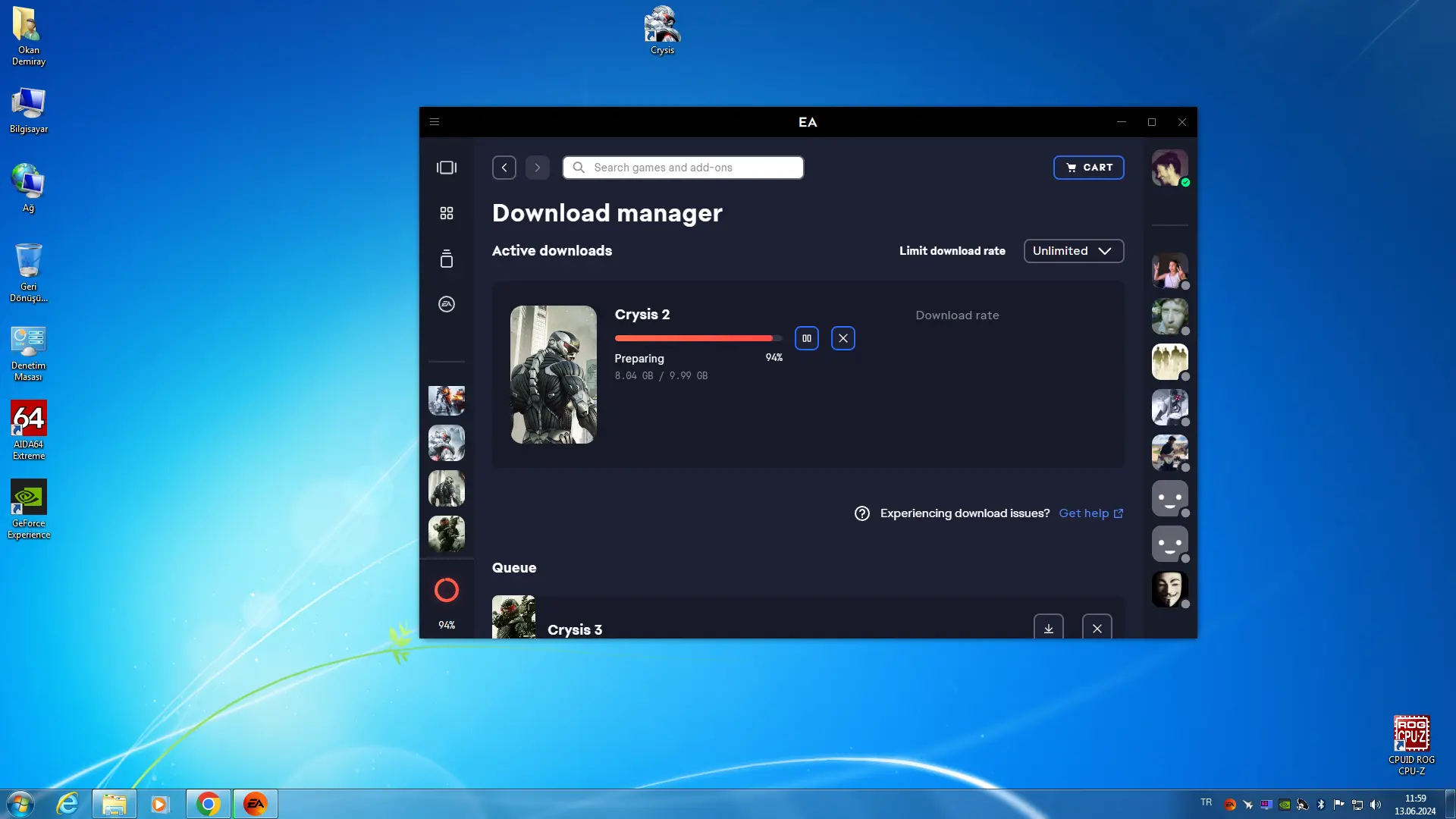This screenshot has height=819, width=1456.
Task: Open the friend avatar showing group silhouettes
Action: point(1170,362)
